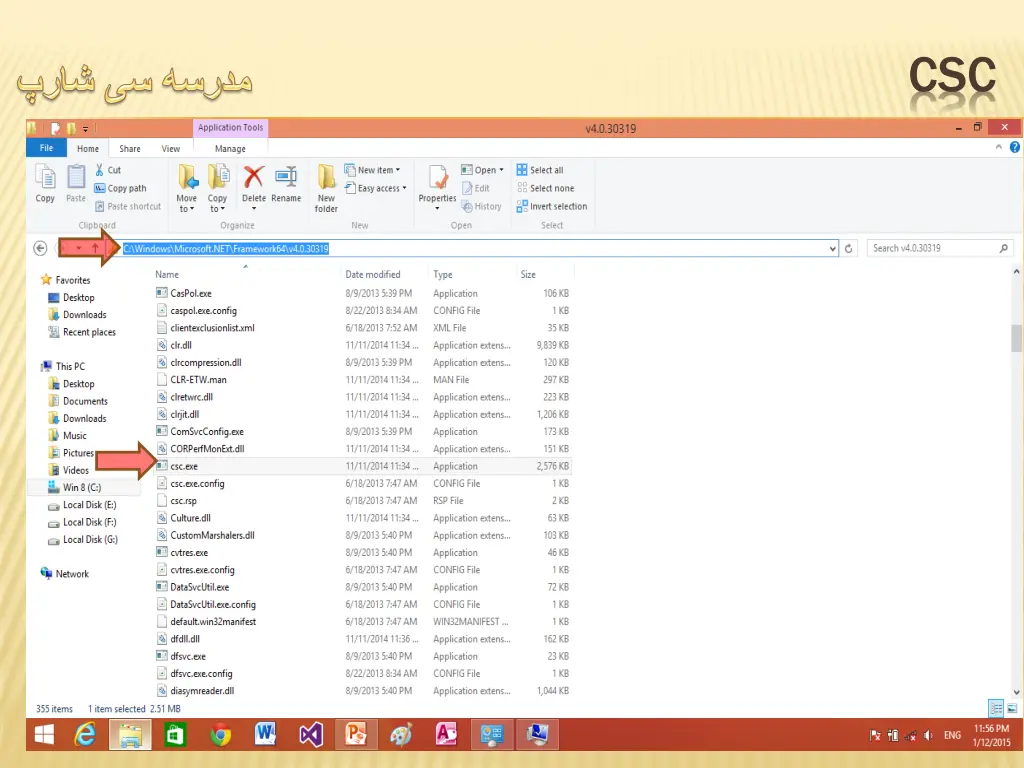Click the Back navigation arrow

(x=40, y=248)
